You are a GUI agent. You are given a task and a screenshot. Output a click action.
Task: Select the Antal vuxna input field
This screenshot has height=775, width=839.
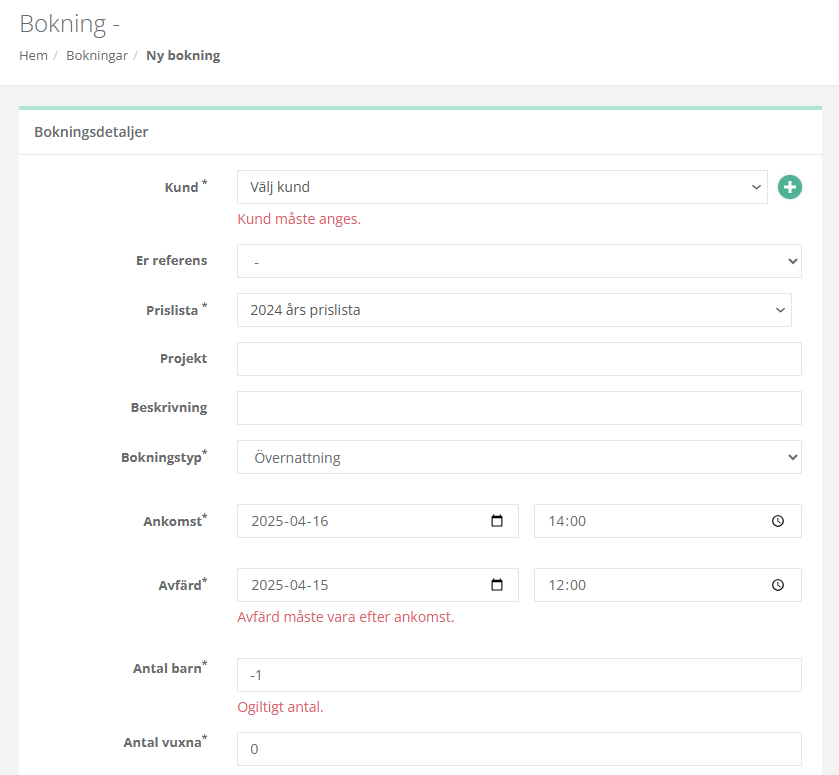click(x=518, y=748)
